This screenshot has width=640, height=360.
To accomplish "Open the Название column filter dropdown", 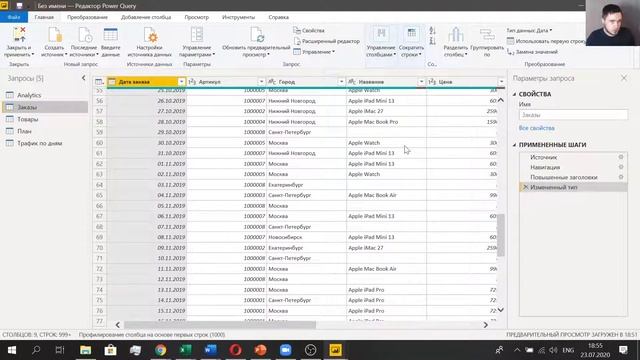I will point(421,82).
